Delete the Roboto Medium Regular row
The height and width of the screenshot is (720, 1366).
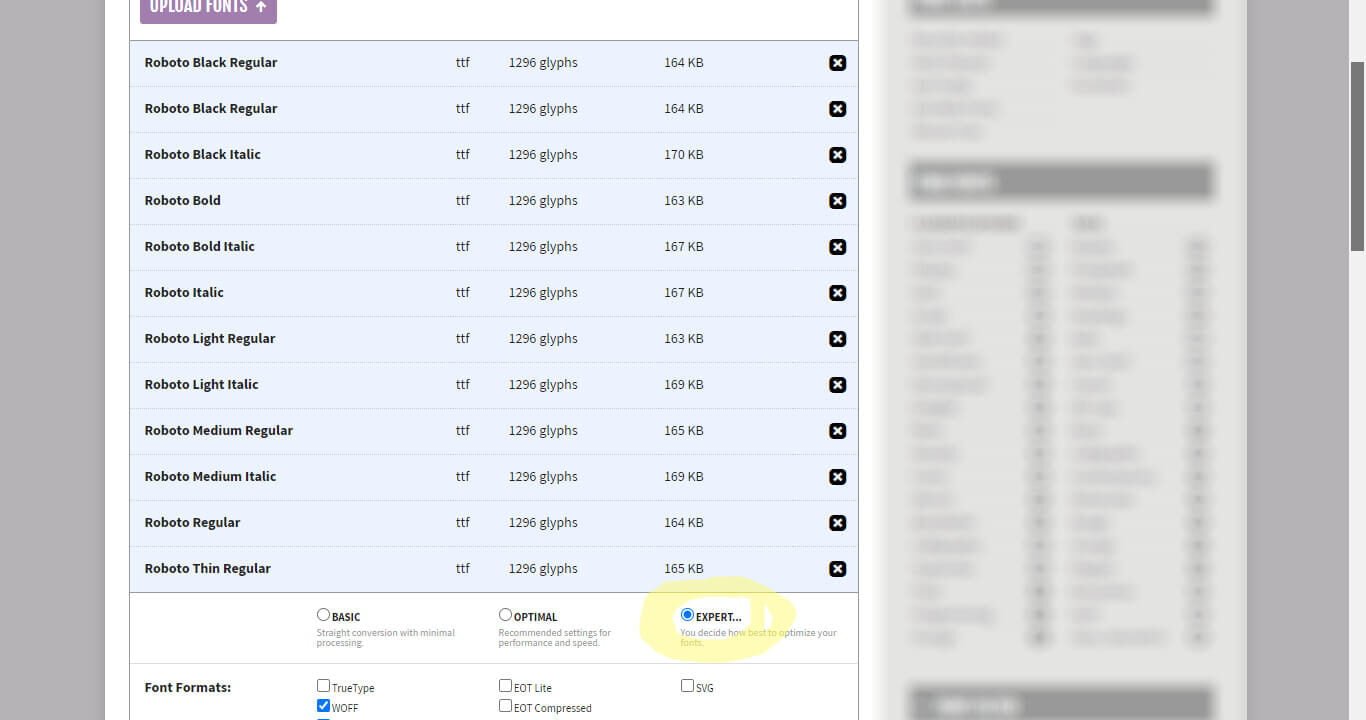tap(837, 431)
